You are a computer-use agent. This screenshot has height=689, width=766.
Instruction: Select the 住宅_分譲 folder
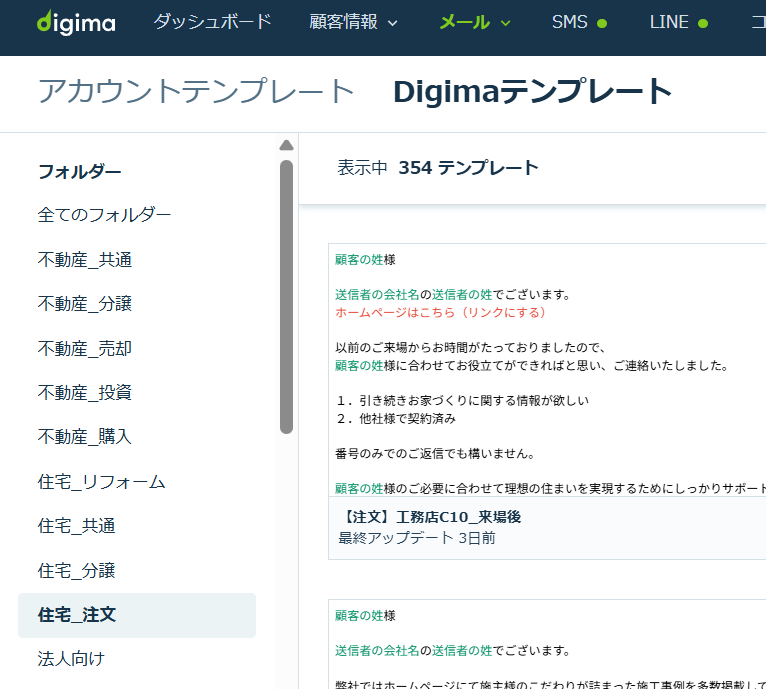76,571
